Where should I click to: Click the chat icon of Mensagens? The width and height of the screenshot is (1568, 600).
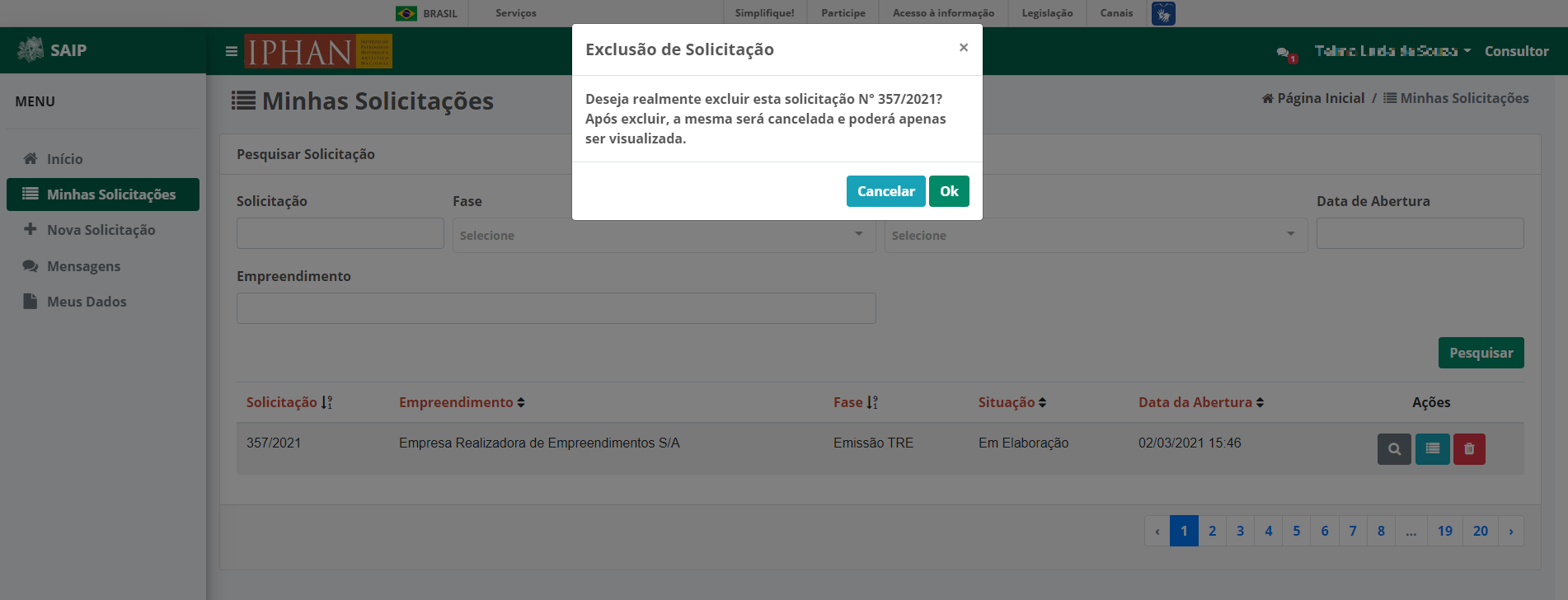point(31,265)
